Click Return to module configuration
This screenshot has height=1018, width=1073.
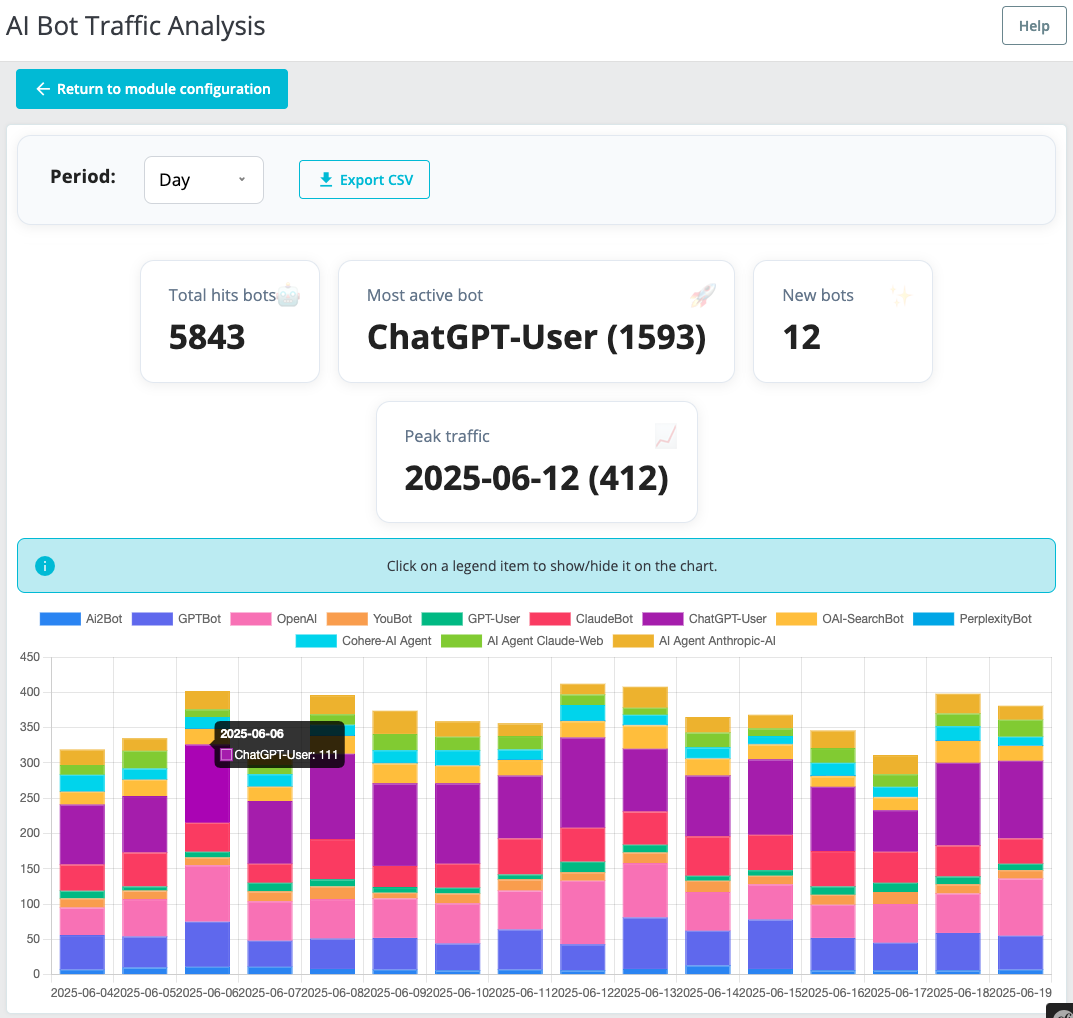152,89
